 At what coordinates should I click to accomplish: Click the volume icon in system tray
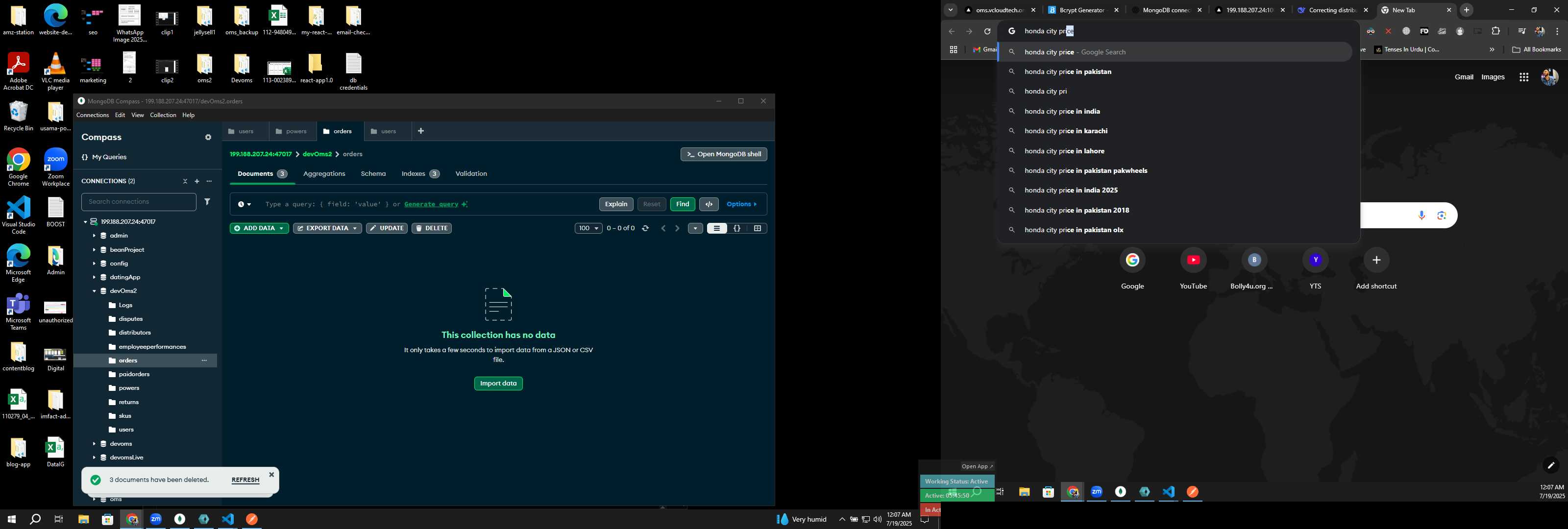877,519
